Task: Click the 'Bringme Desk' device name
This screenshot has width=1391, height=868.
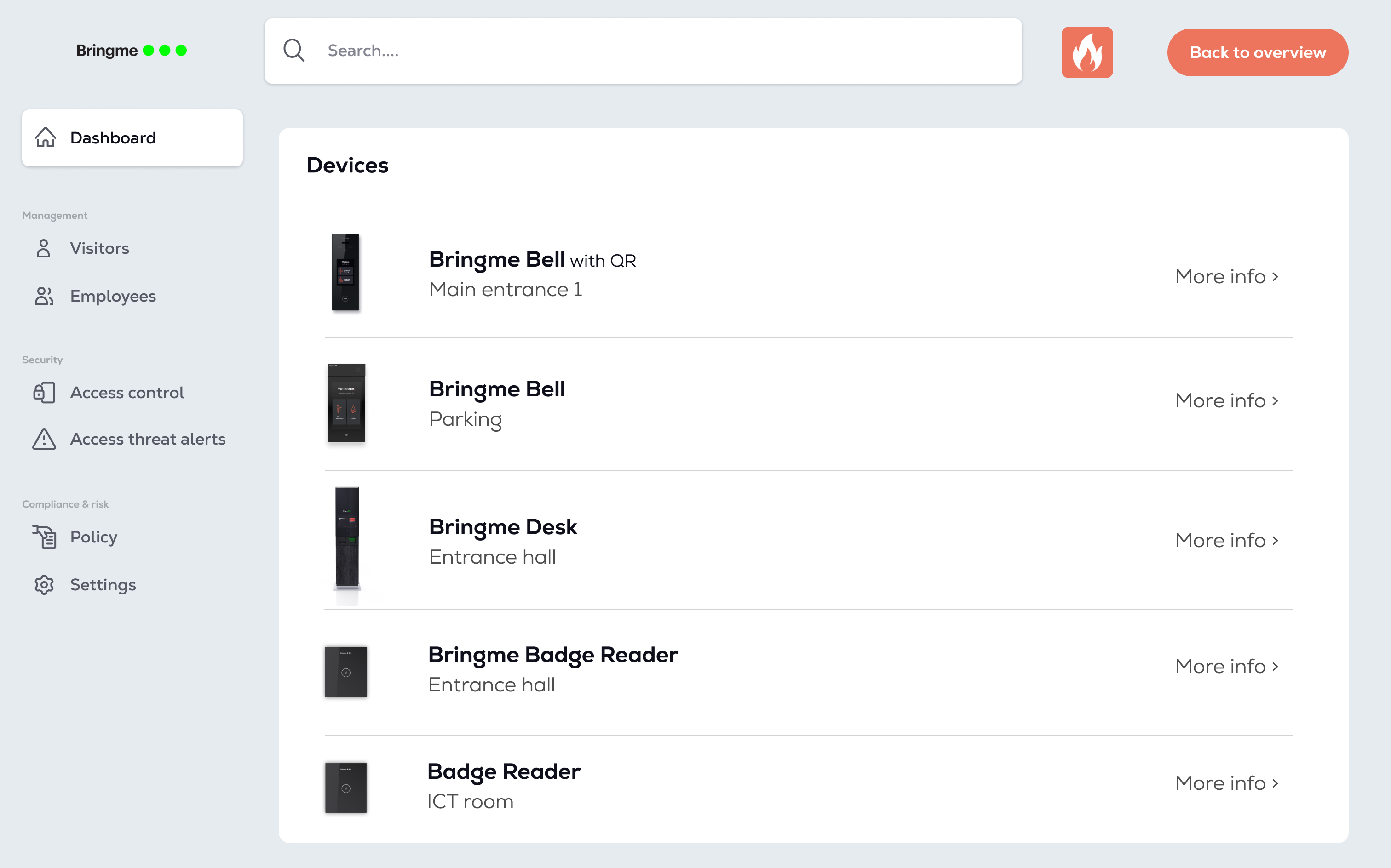Action: click(503, 528)
